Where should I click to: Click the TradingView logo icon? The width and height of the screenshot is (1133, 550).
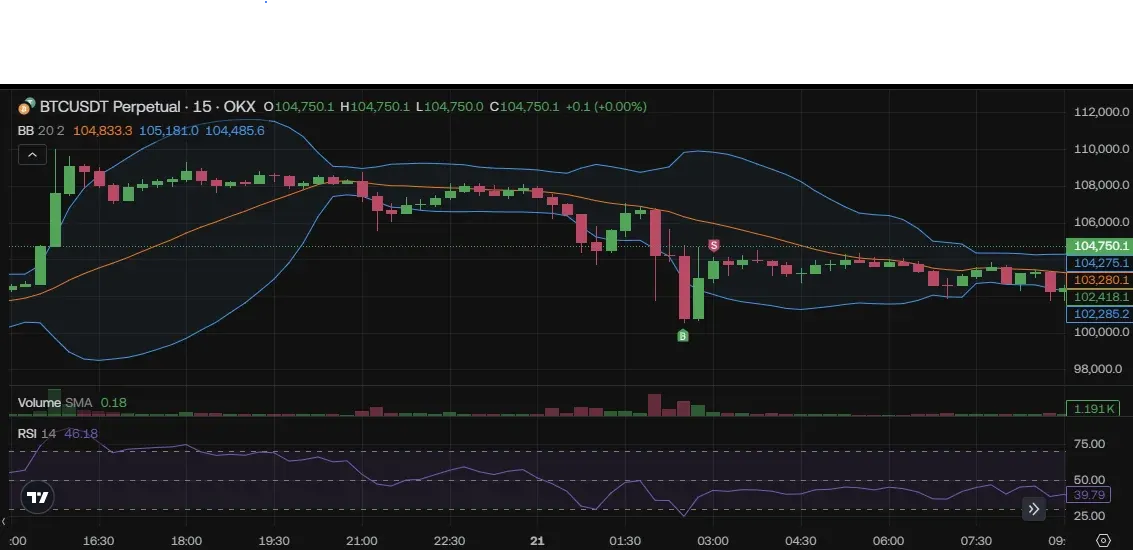[37, 497]
